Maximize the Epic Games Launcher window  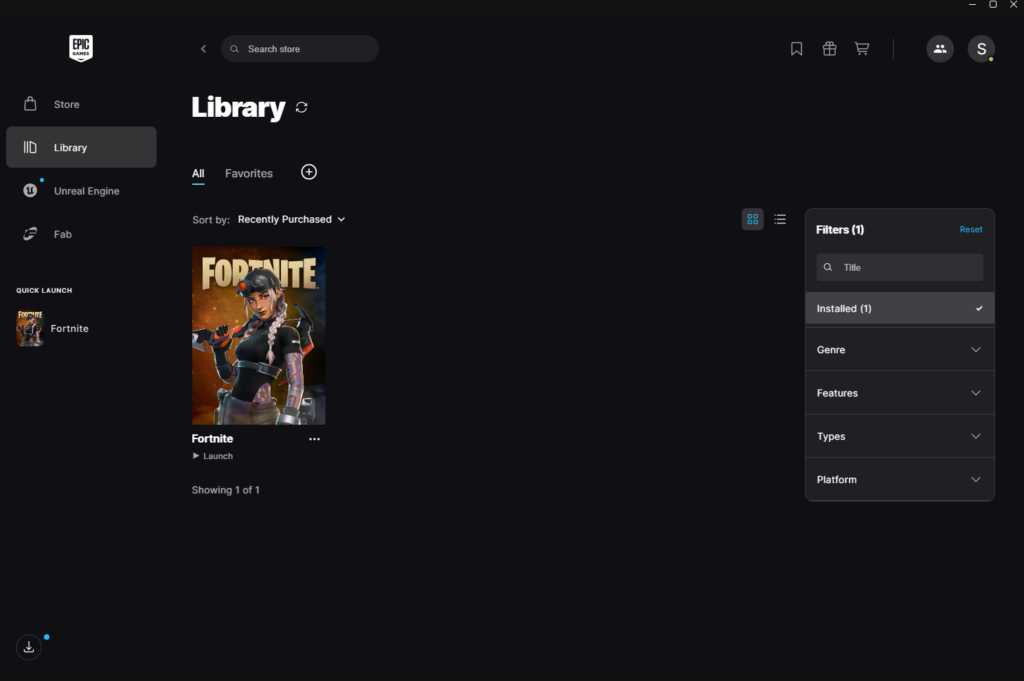(993, 5)
